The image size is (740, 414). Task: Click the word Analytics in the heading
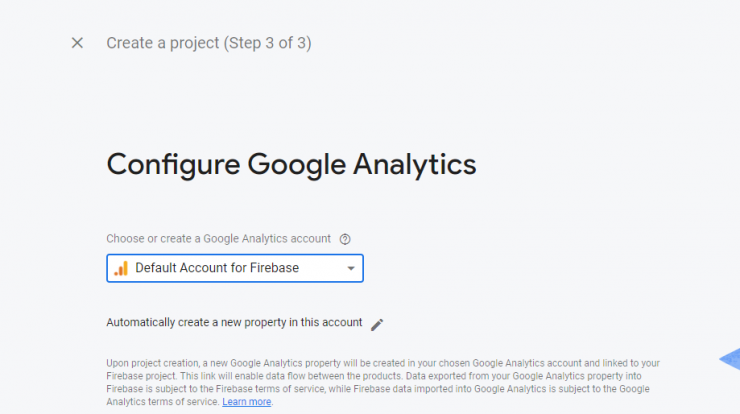pyautogui.click(x=415, y=165)
